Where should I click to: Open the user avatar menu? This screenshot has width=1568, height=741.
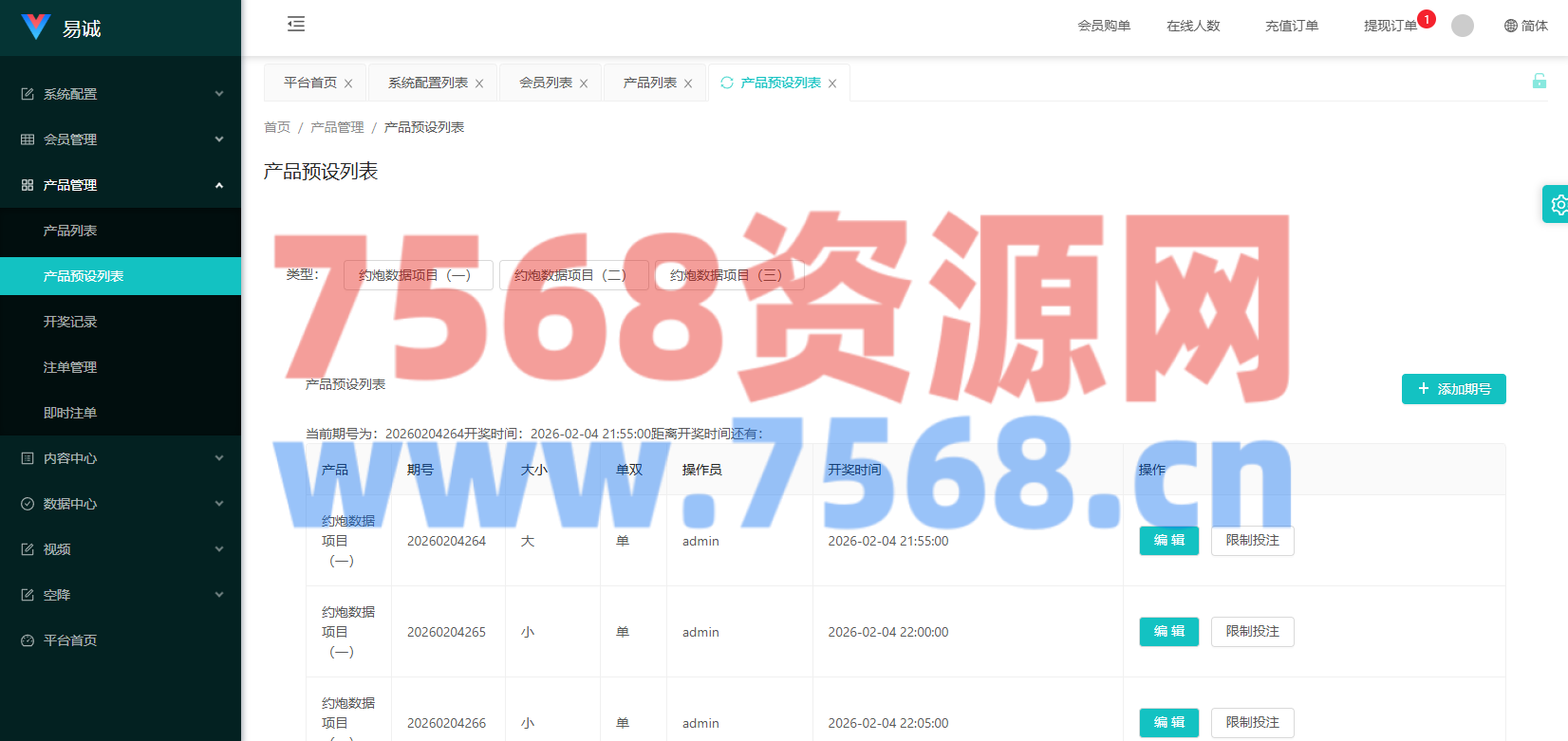coord(1463,26)
